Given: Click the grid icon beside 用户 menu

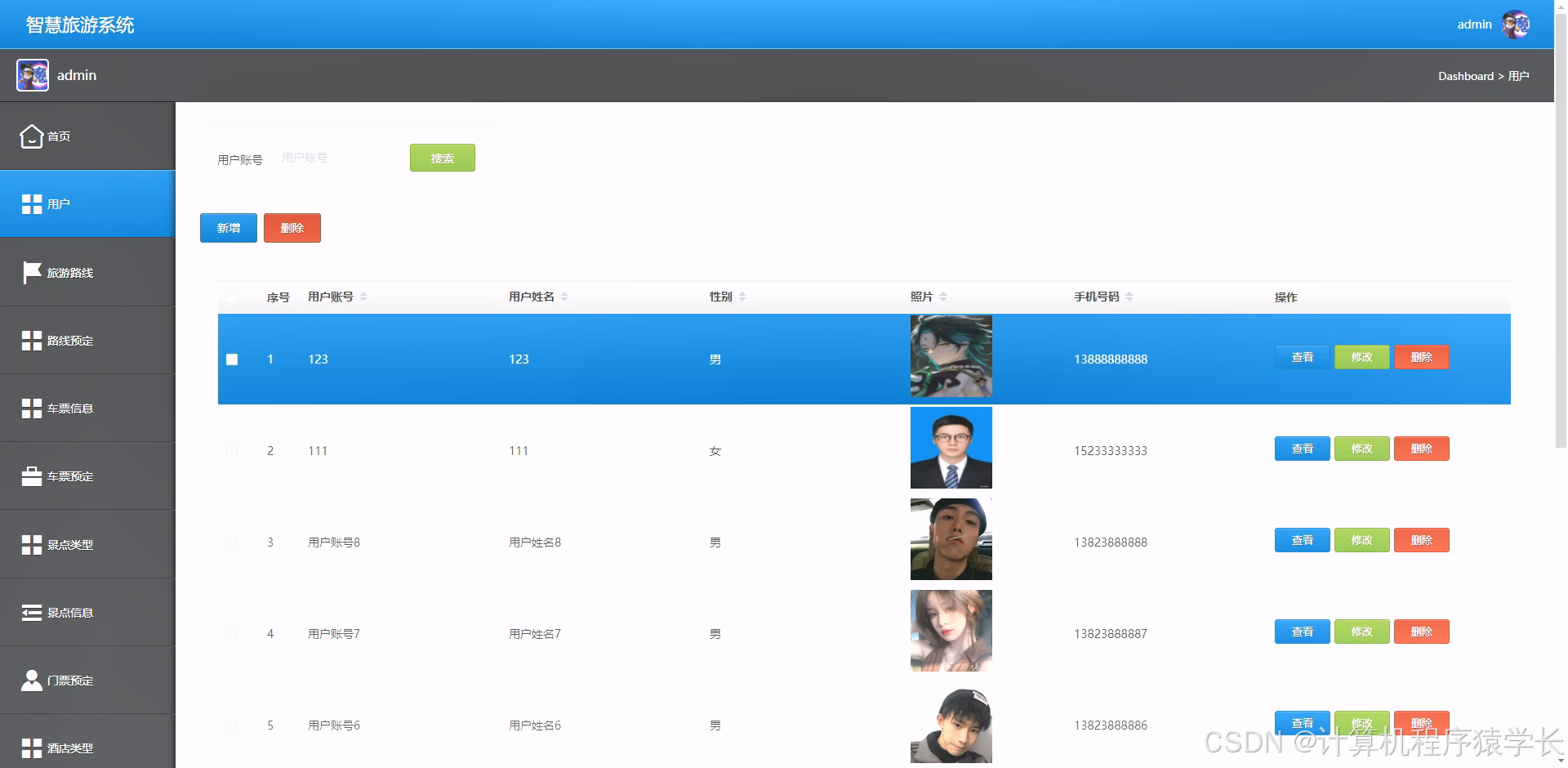Looking at the screenshot, I should point(32,204).
